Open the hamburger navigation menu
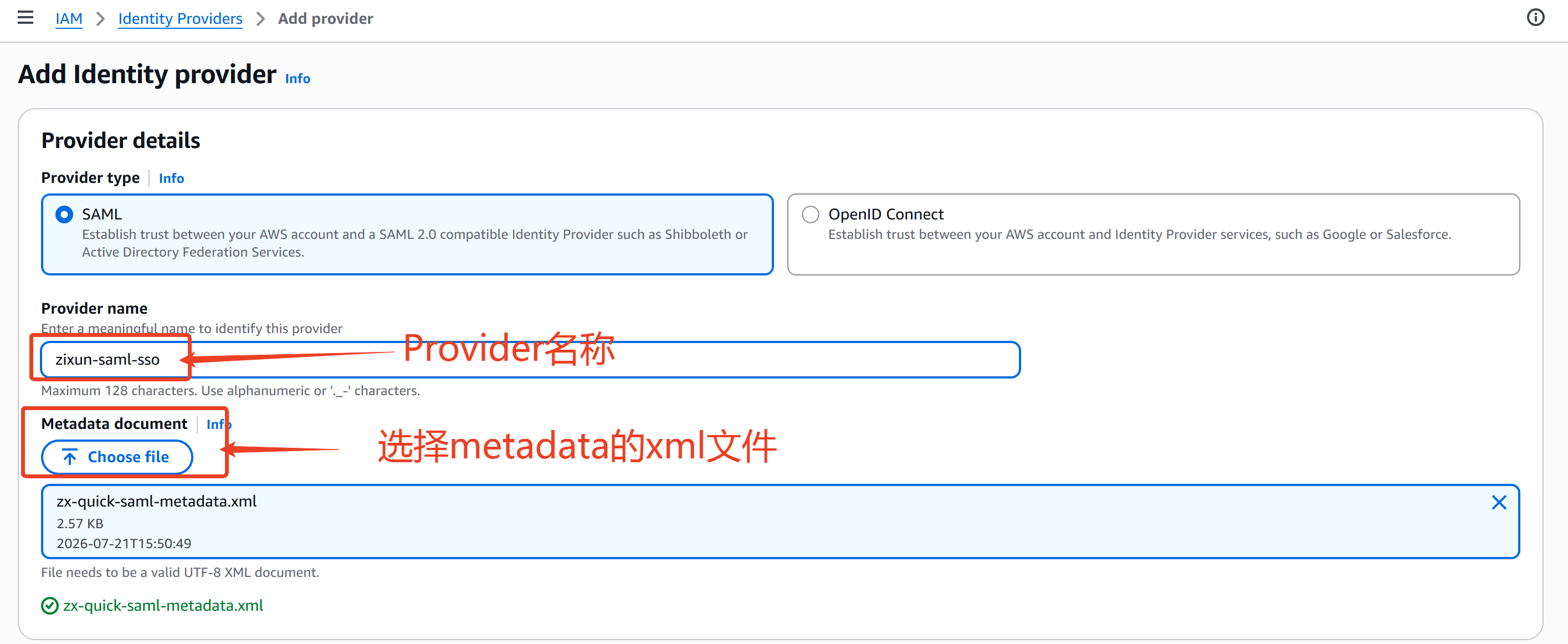The height and width of the screenshot is (644, 1568). click(25, 18)
